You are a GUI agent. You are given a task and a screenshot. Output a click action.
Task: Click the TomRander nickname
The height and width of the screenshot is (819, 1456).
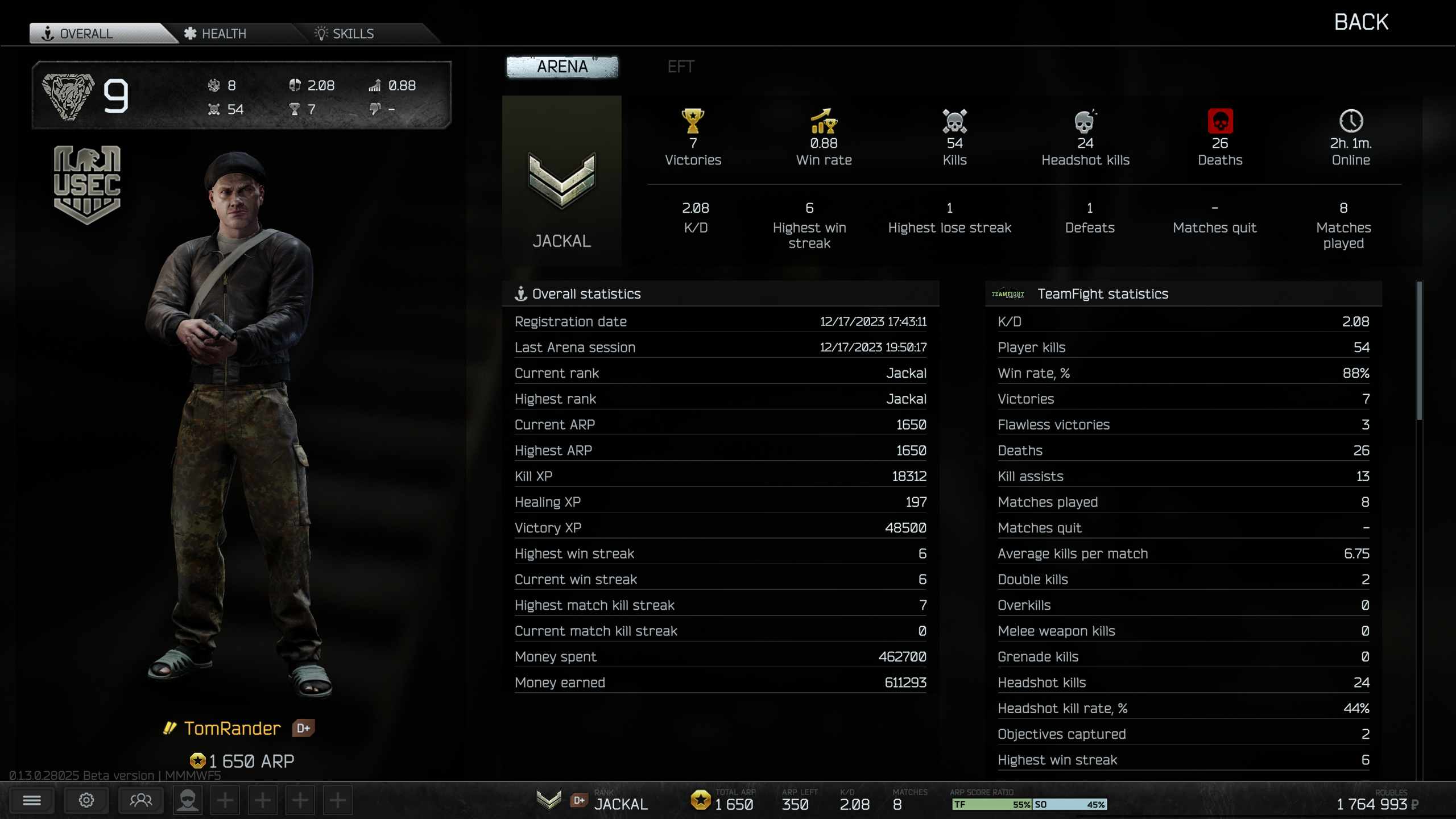point(232,728)
